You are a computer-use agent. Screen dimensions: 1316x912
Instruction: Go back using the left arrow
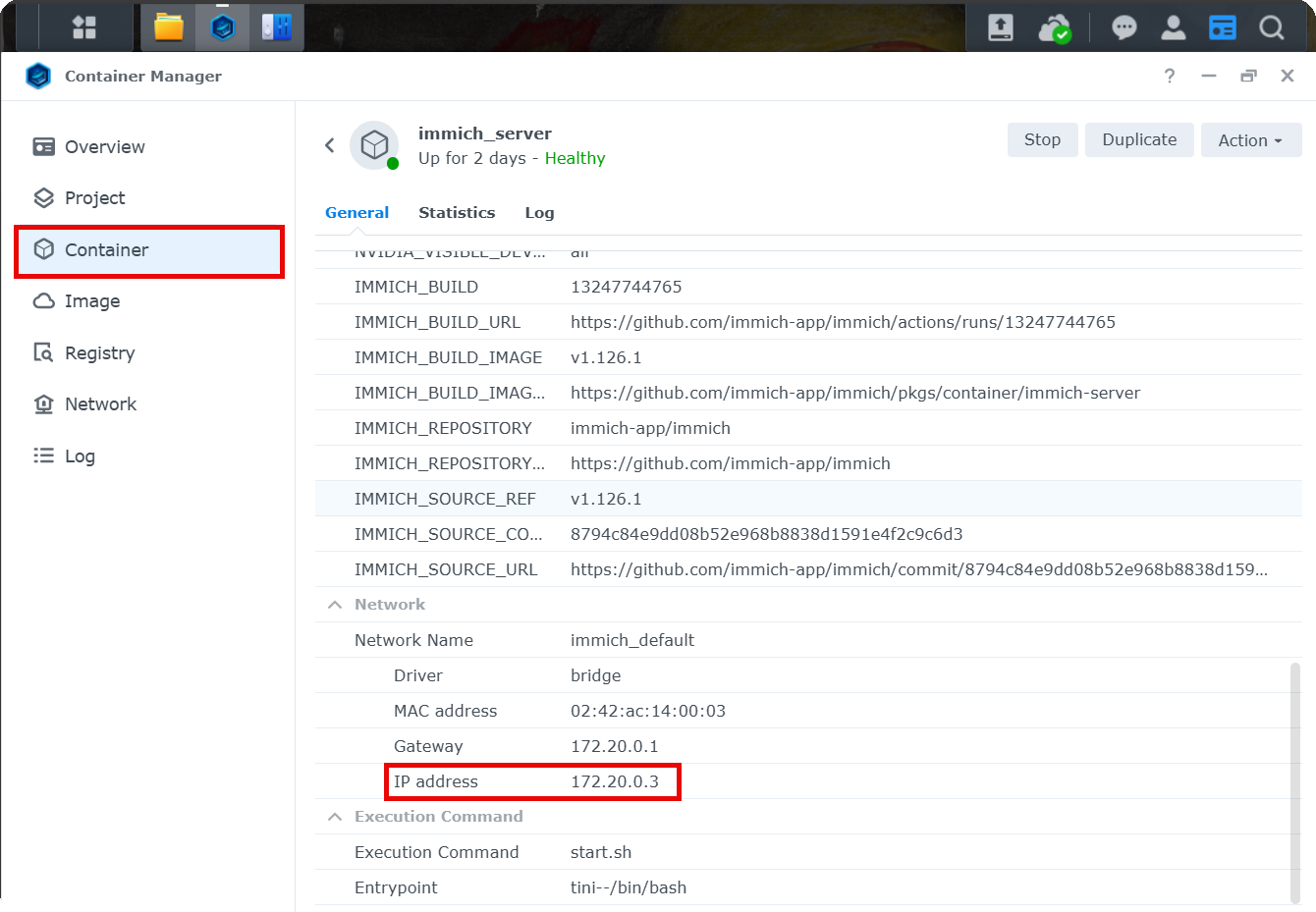330,145
